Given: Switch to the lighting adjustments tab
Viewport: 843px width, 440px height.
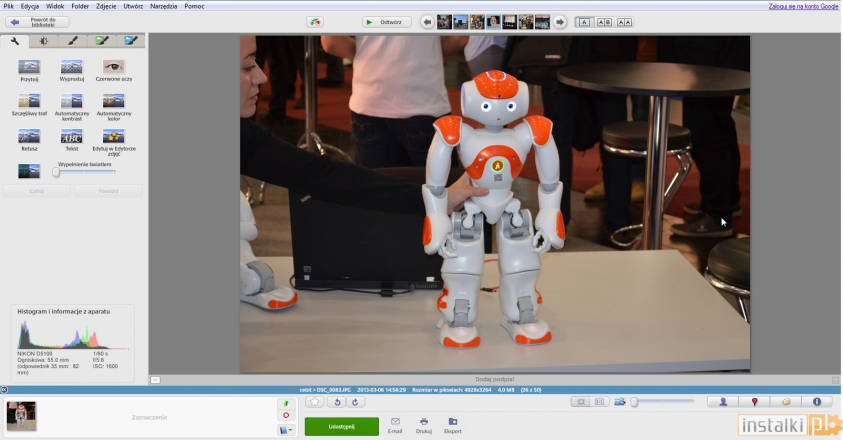Looking at the screenshot, I should (44, 41).
